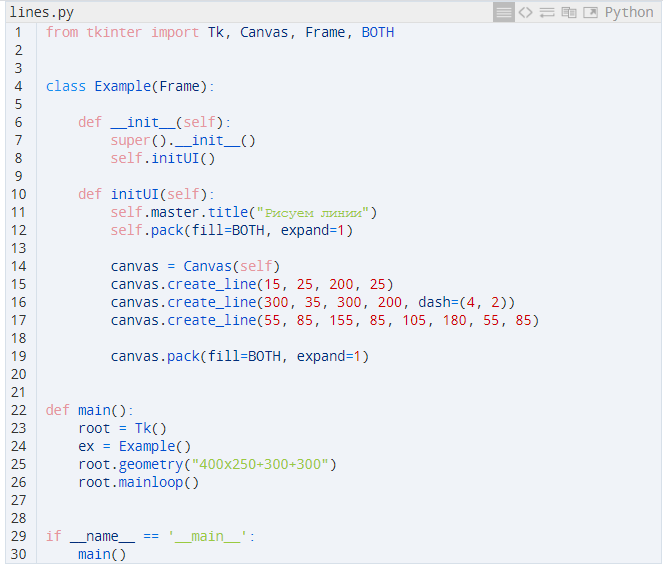
Task: Open code in new window icon
Action: (x=590, y=12)
